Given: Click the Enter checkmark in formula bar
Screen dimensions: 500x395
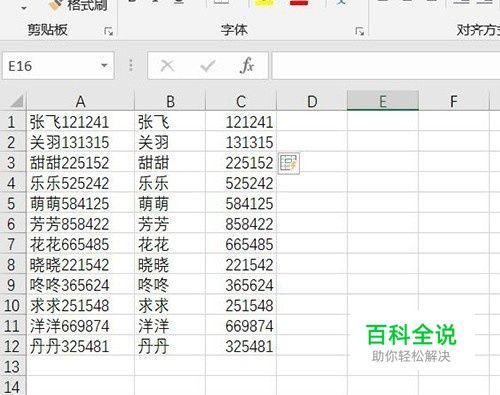Looking at the screenshot, I should (x=208, y=66).
